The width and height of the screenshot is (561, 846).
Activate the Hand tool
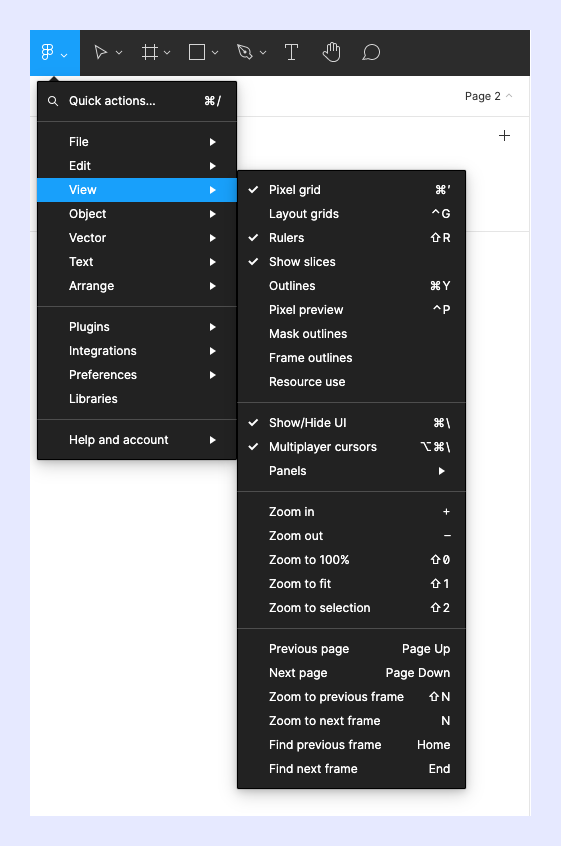332,52
